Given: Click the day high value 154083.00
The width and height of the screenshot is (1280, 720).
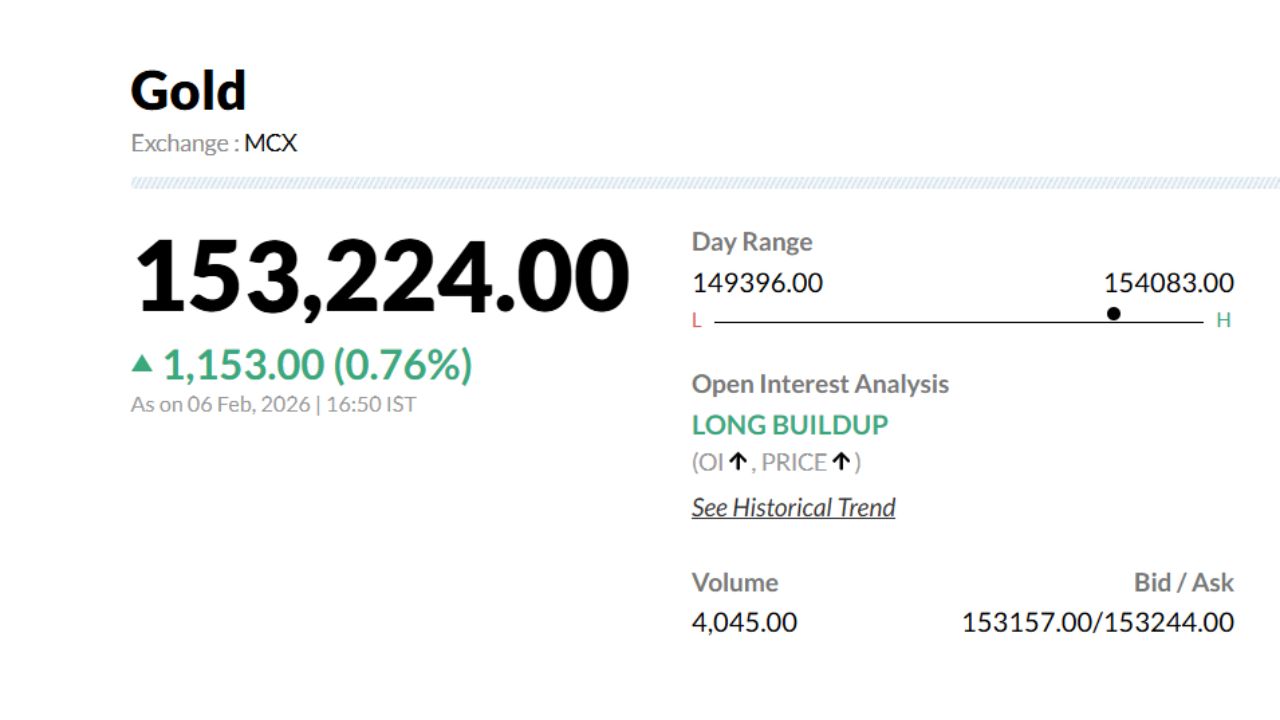Looking at the screenshot, I should [x=1168, y=283].
